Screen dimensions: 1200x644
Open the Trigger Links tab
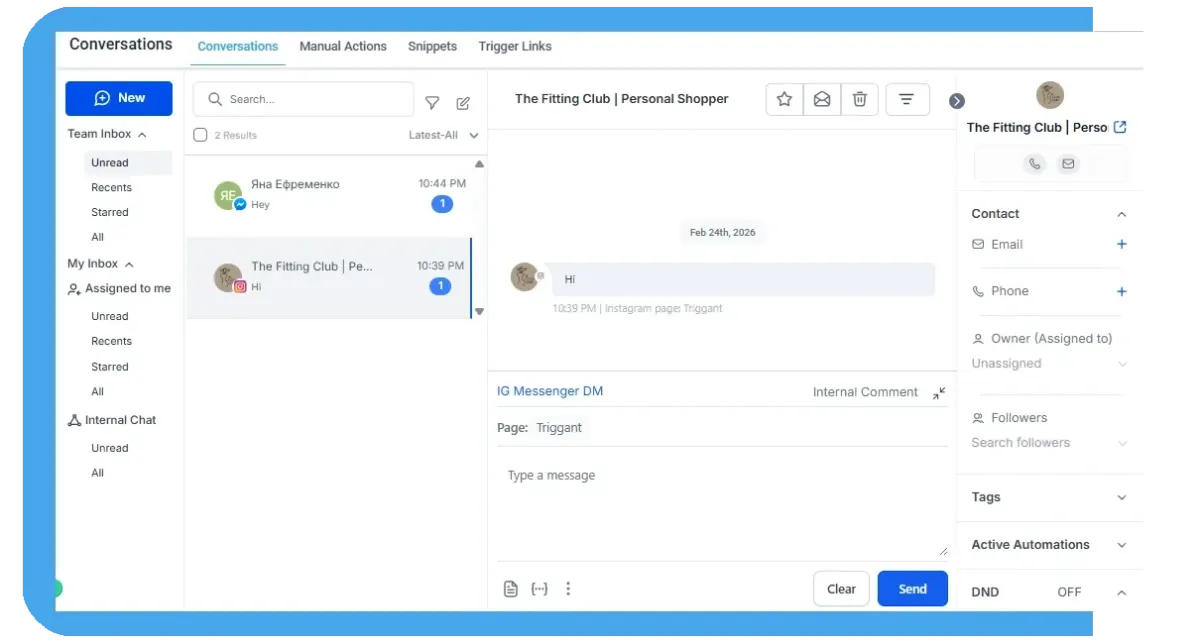pyautogui.click(x=514, y=46)
